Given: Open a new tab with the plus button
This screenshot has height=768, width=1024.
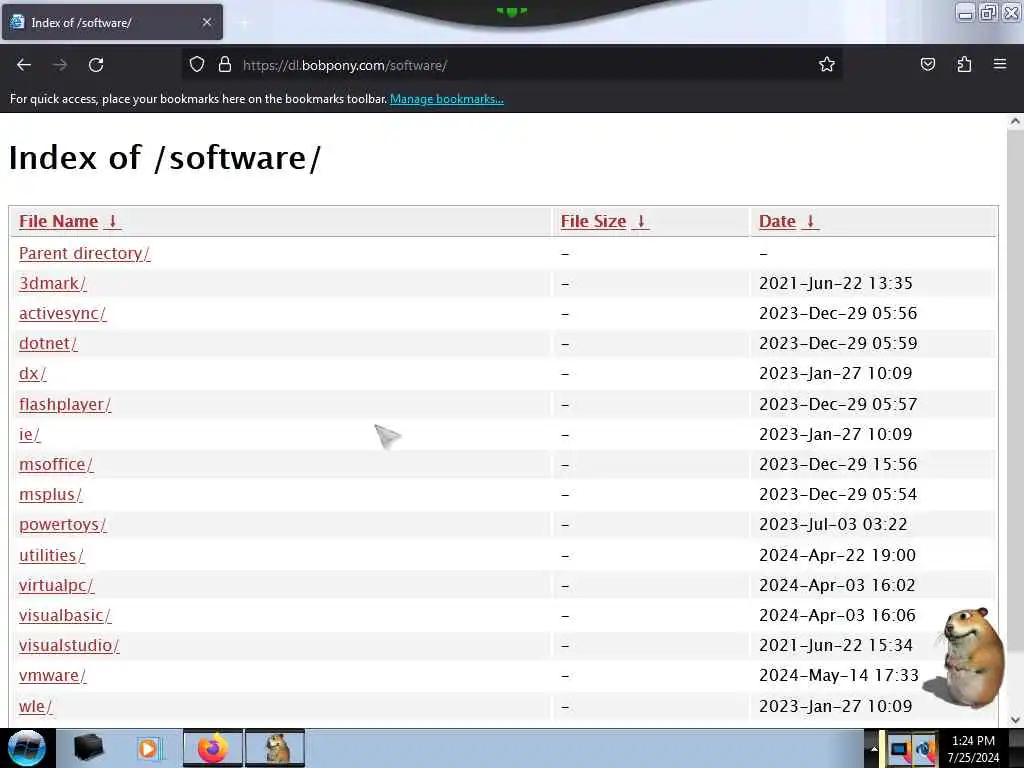Looking at the screenshot, I should [244, 23].
